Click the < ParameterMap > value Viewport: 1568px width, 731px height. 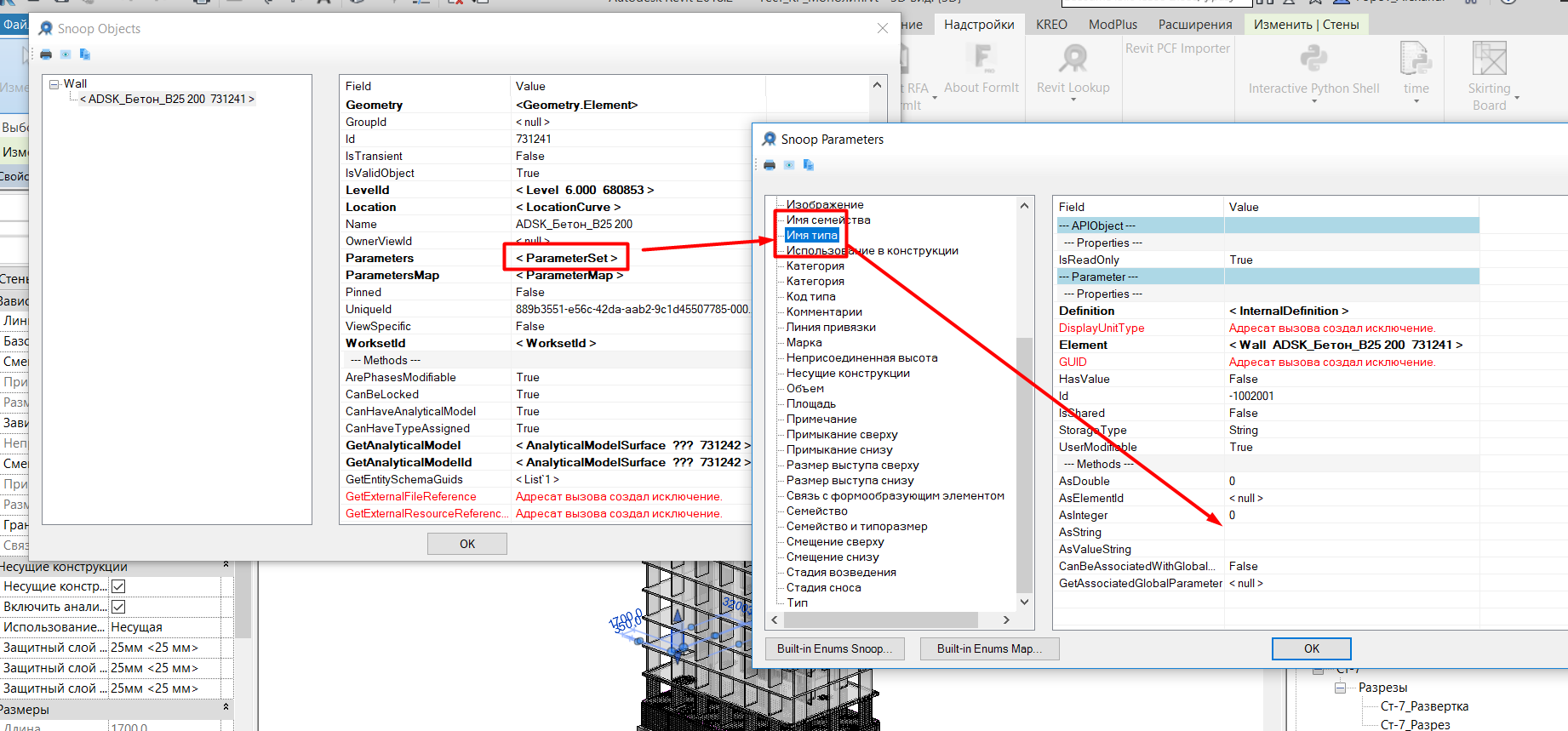click(x=569, y=275)
